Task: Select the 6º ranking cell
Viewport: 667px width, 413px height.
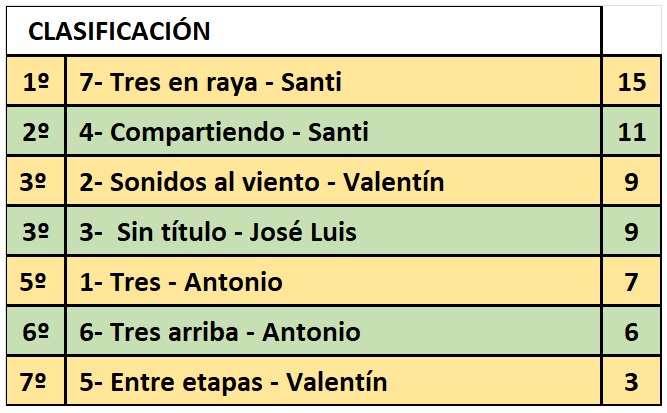Action: click(x=35, y=332)
